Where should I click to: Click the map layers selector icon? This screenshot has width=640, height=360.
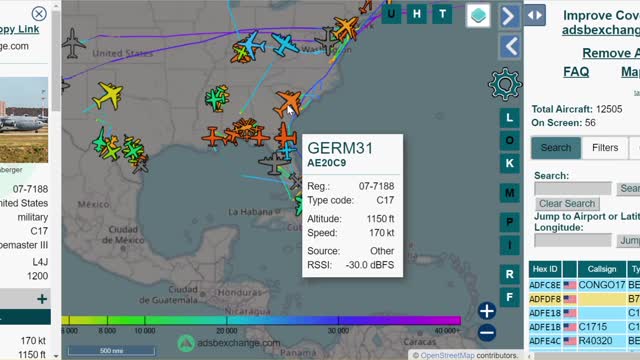click(478, 16)
